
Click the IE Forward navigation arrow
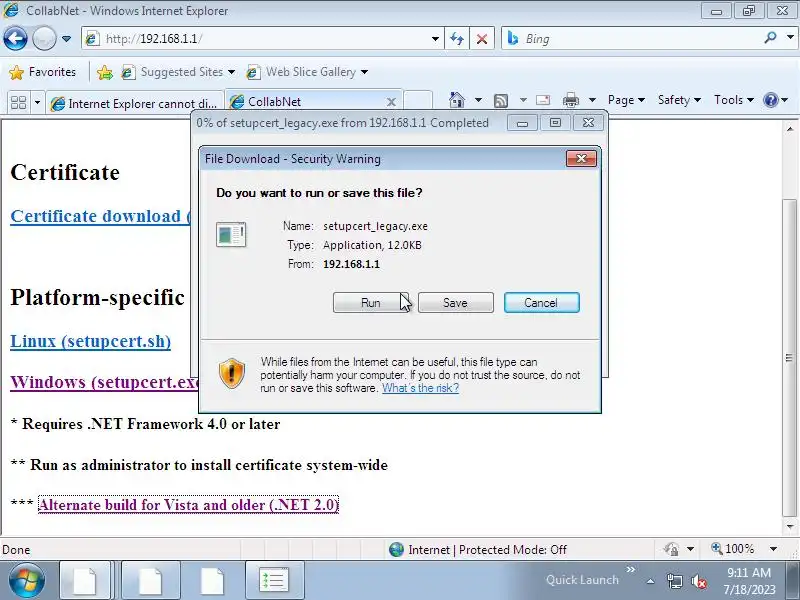point(44,39)
